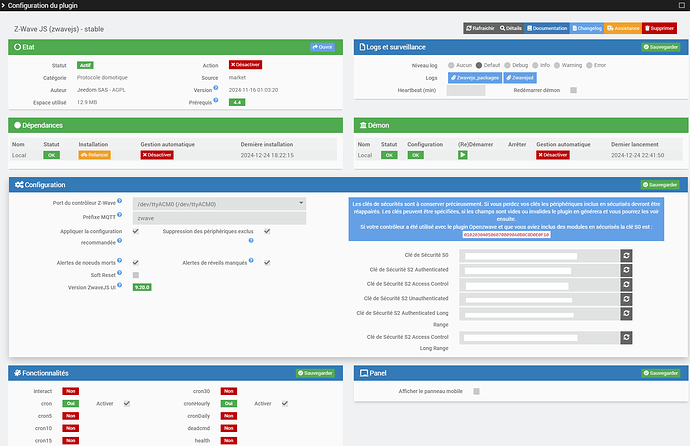690x446 pixels.
Task: Click the Heartbeat (min) input field
Action: click(466, 90)
